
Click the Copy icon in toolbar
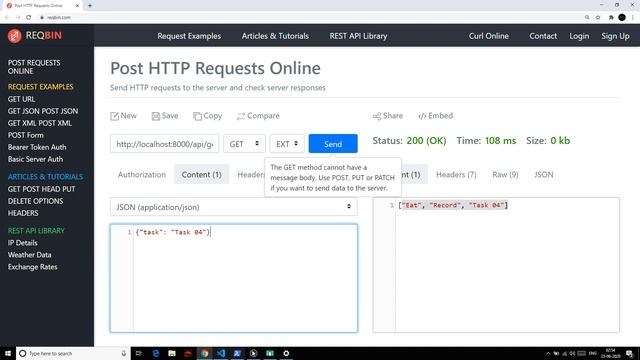(197, 116)
